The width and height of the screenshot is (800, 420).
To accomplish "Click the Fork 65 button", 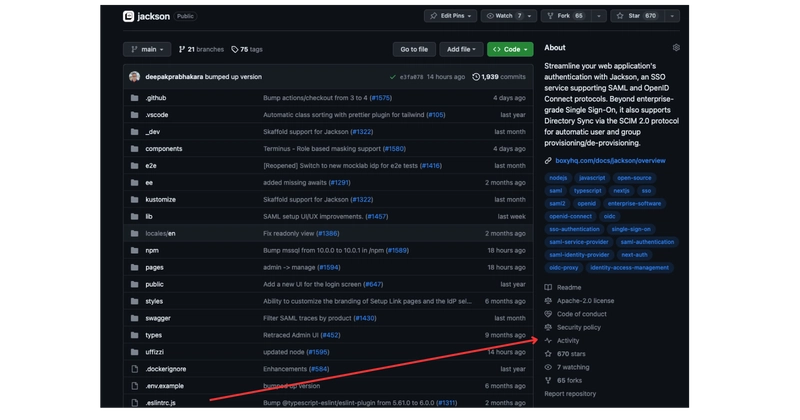I will point(566,16).
